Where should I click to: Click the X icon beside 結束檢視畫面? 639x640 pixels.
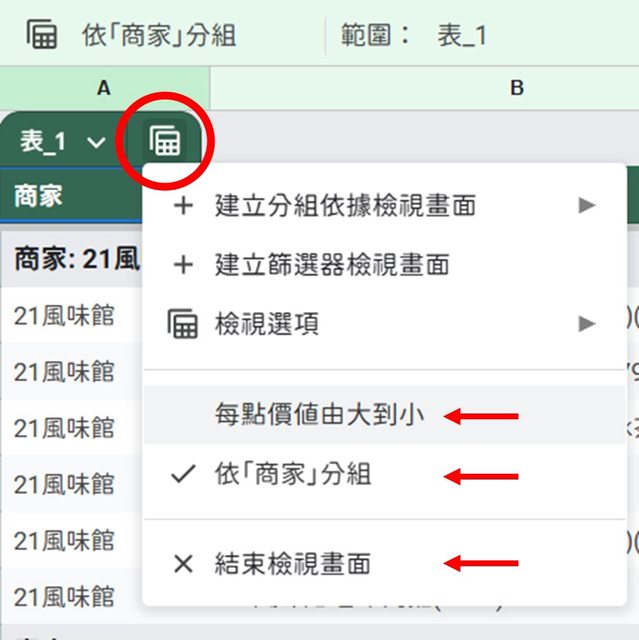coord(182,564)
